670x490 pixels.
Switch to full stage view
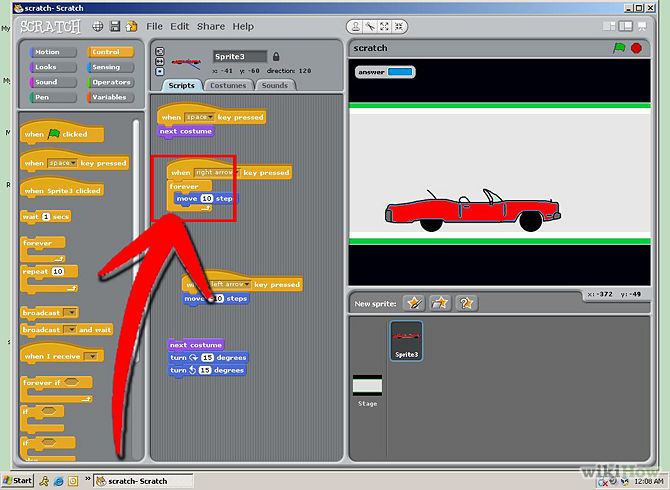pyautogui.click(x=626, y=26)
